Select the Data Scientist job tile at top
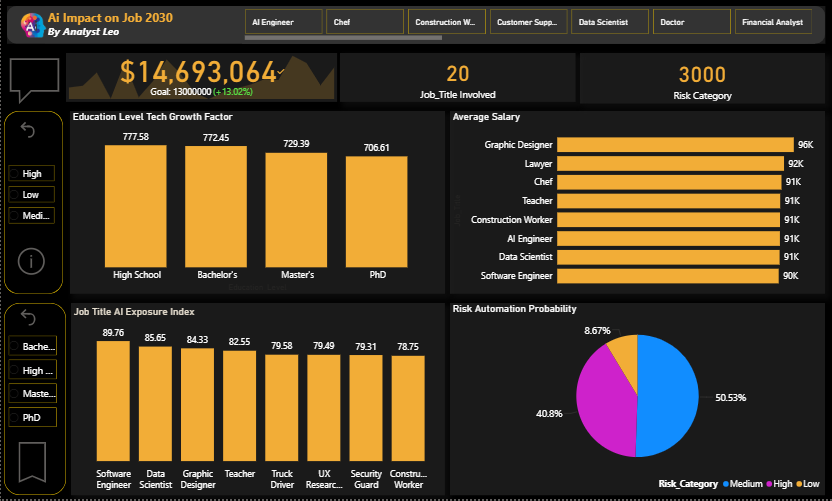Image resolution: width=832 pixels, height=501 pixels. (x=610, y=22)
